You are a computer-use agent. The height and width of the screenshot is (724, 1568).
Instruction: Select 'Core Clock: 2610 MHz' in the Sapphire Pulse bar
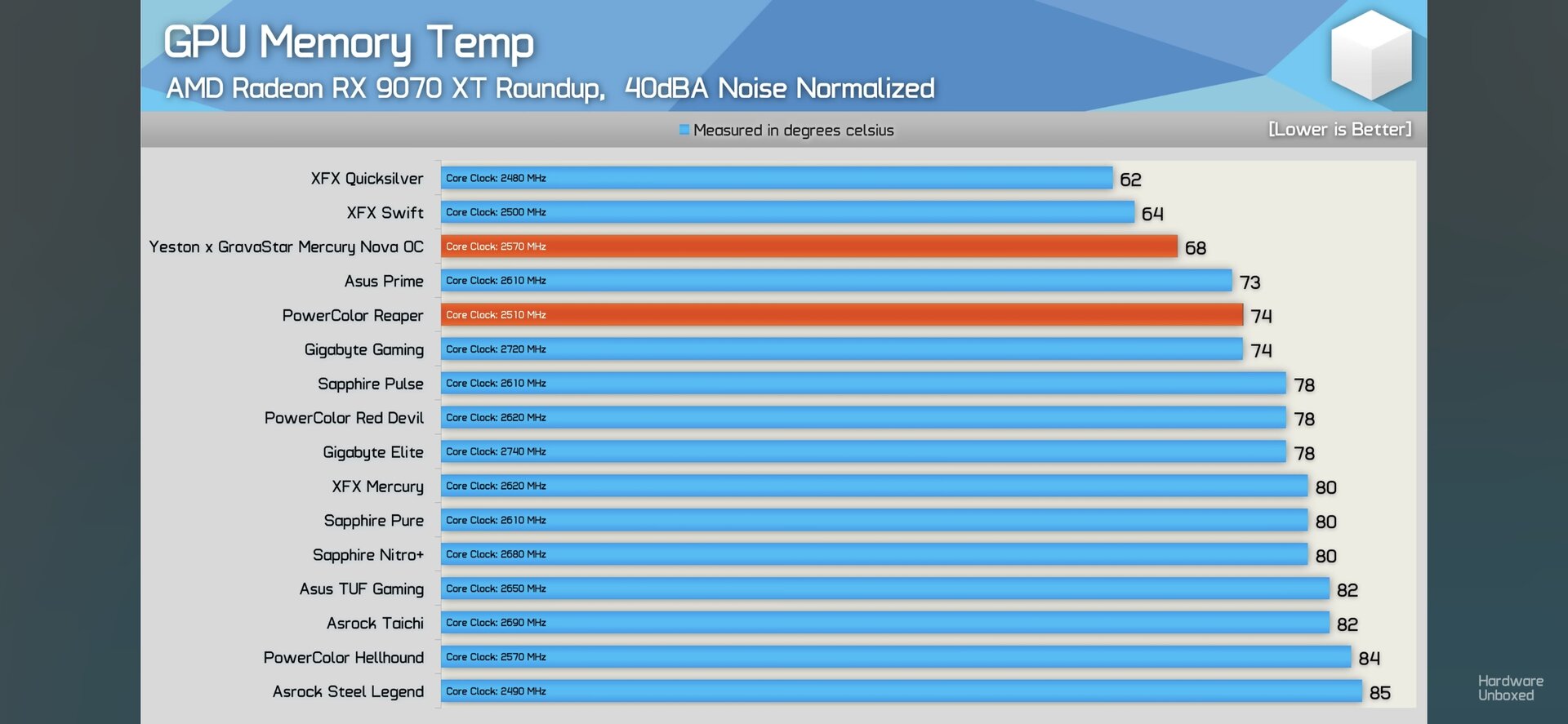(x=496, y=384)
